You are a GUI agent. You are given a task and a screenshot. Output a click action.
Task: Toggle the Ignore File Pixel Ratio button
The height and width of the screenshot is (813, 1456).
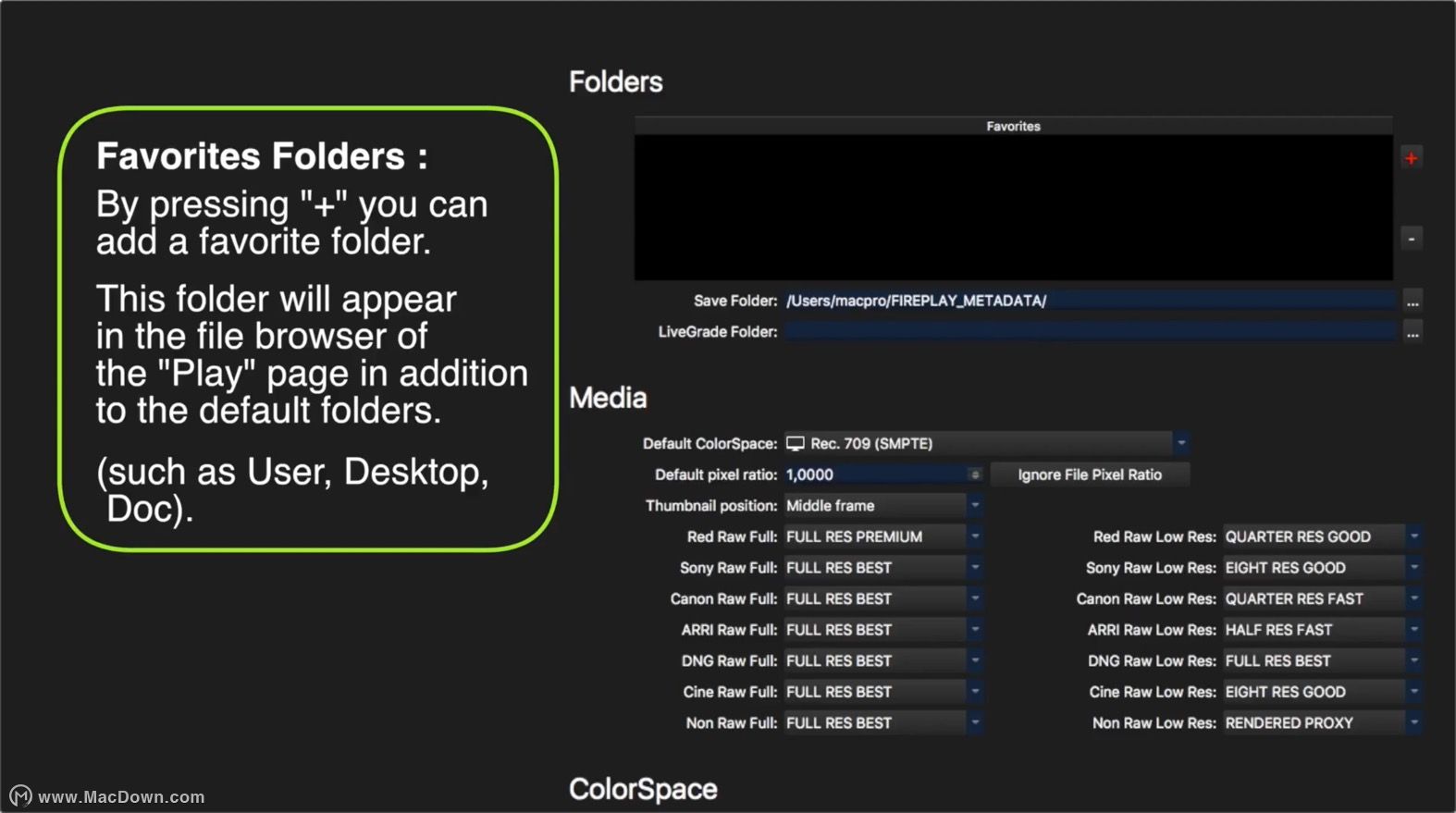pyautogui.click(x=1090, y=474)
